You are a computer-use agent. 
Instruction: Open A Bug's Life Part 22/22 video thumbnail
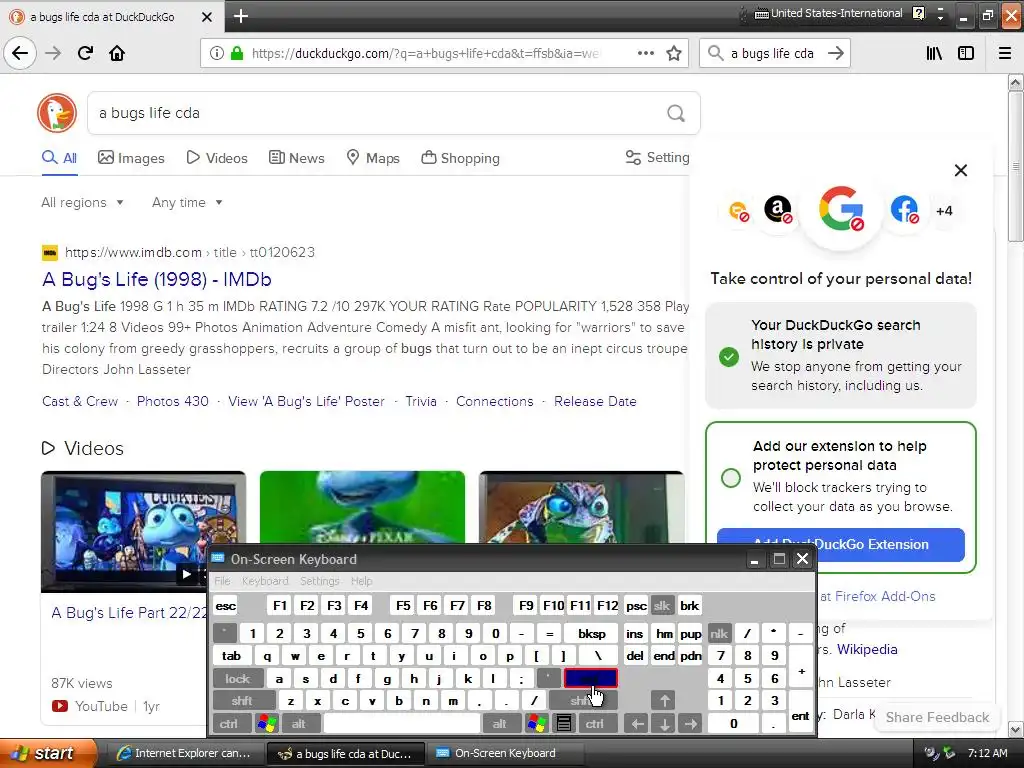(143, 532)
